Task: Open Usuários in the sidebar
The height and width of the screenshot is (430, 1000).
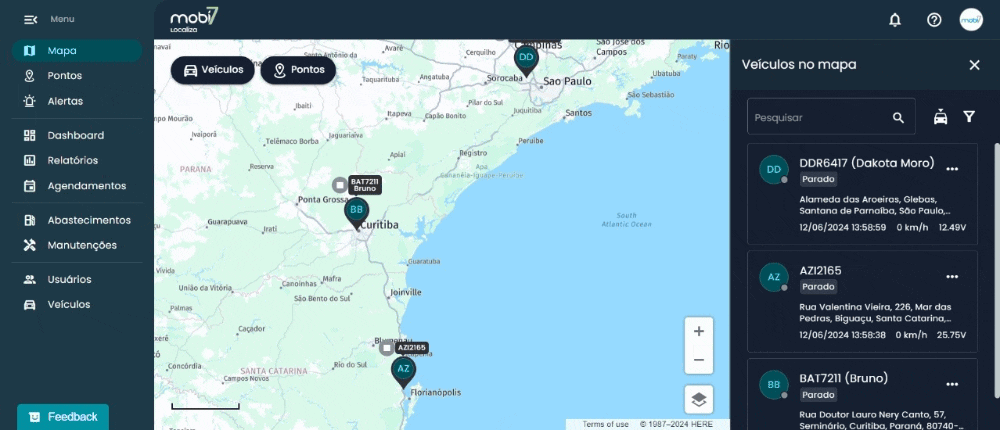Action: (77, 279)
